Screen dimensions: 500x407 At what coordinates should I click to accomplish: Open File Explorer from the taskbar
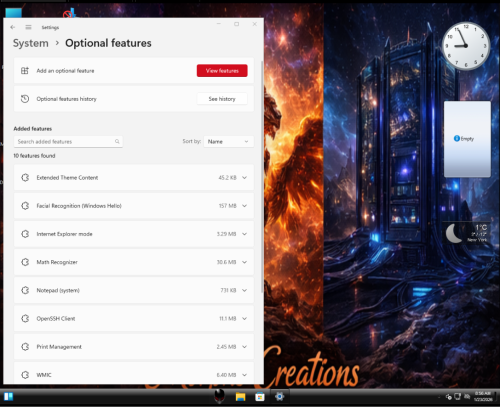(240, 397)
